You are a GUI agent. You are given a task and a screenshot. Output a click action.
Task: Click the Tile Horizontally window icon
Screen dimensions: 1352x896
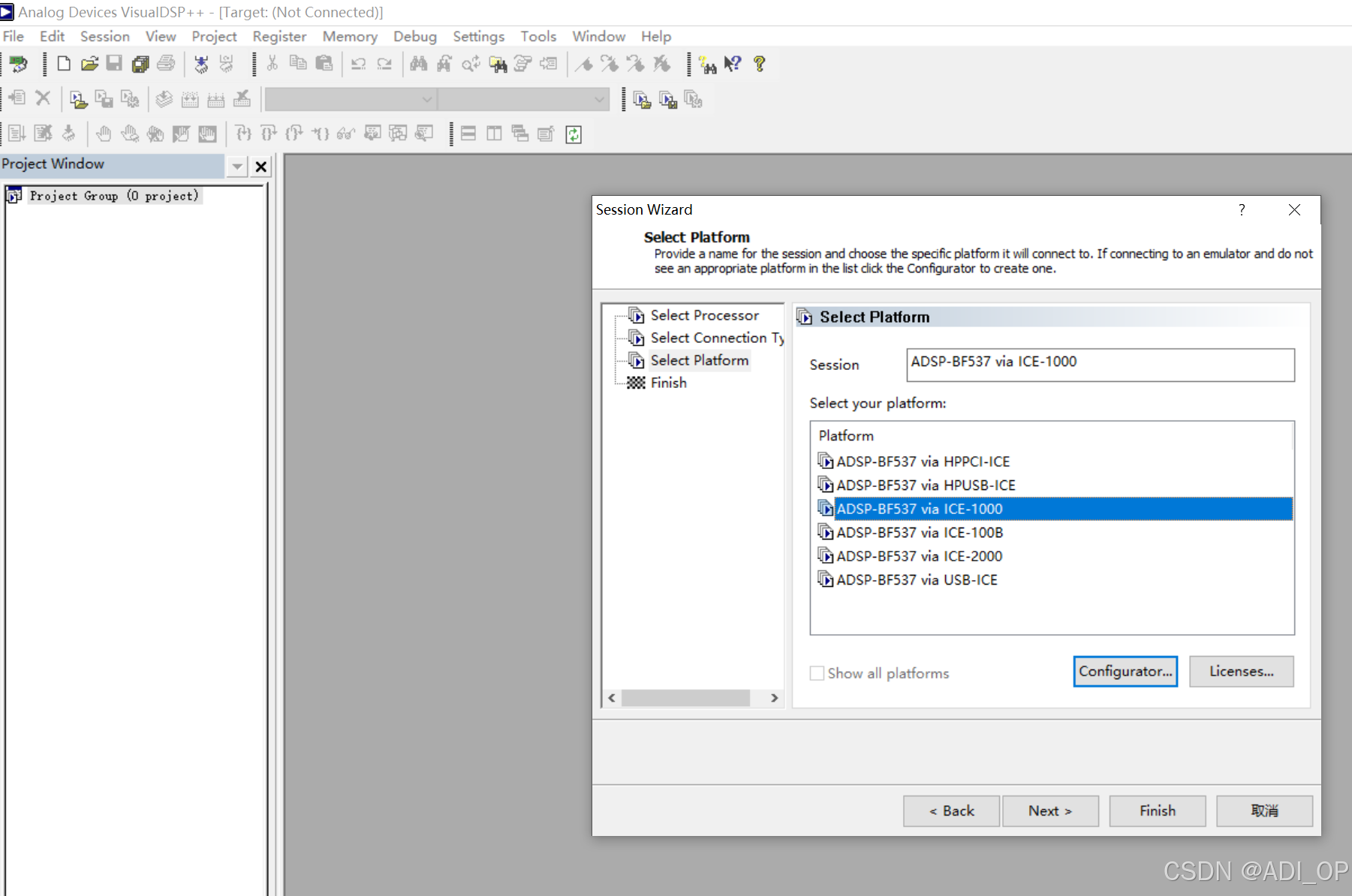click(x=468, y=134)
